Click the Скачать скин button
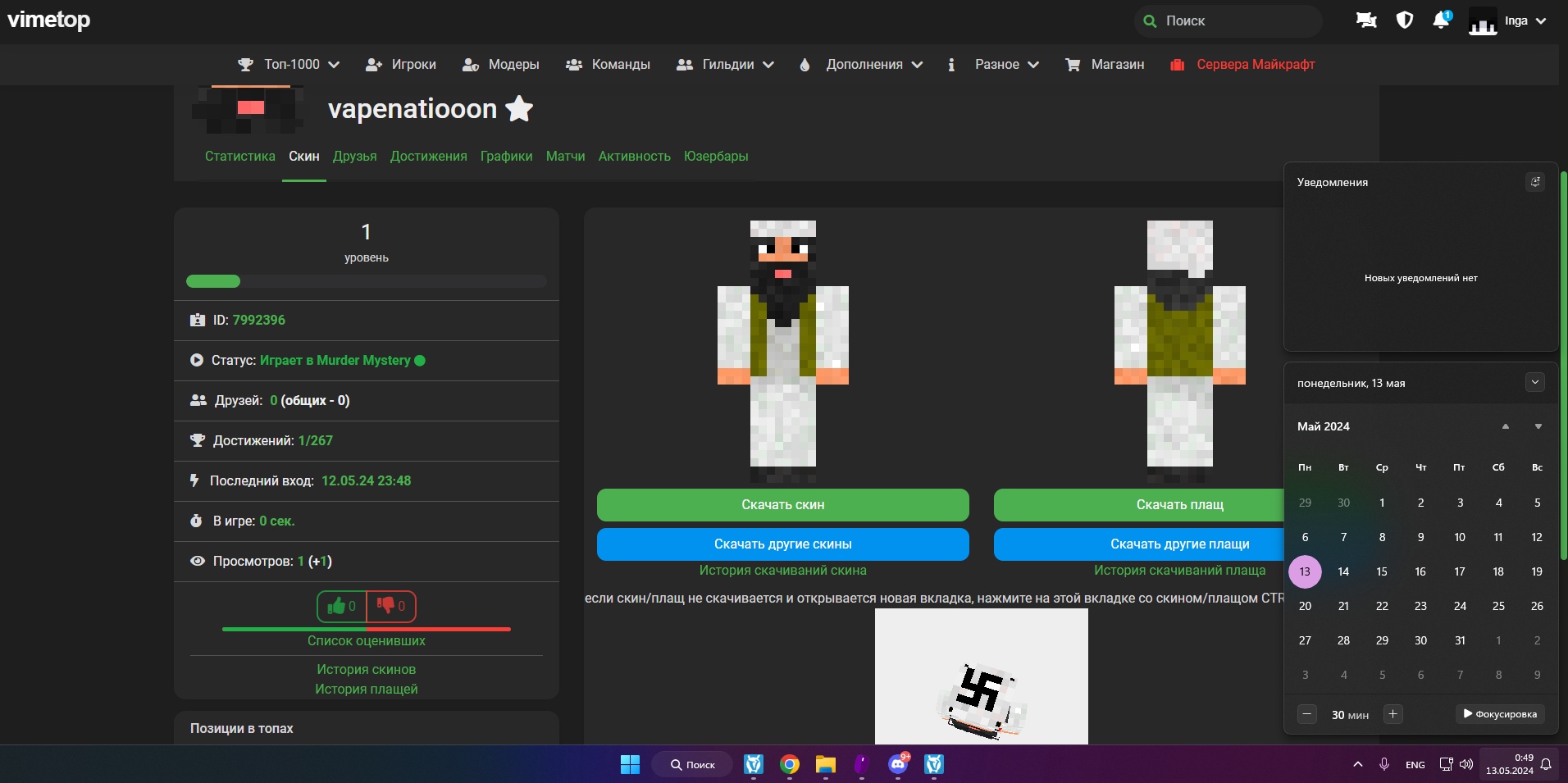The width and height of the screenshot is (1568, 783). pyautogui.click(x=782, y=505)
